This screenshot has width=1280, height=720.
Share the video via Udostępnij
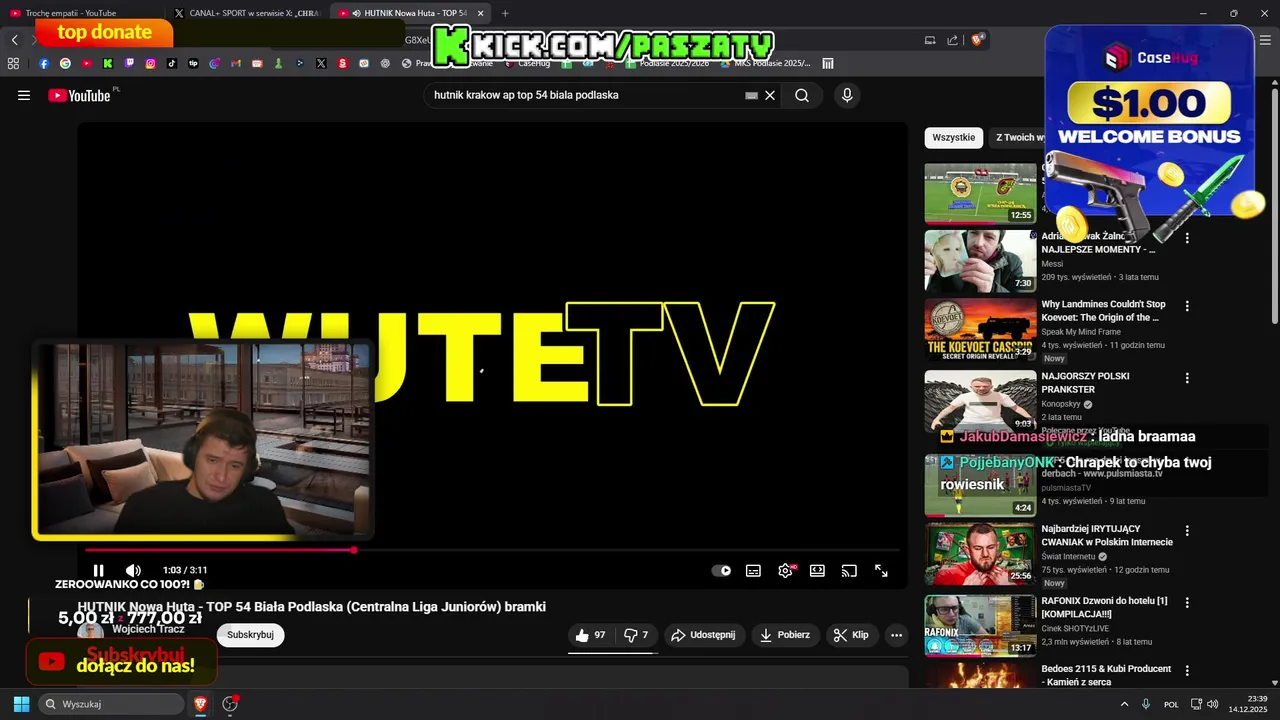click(x=703, y=635)
